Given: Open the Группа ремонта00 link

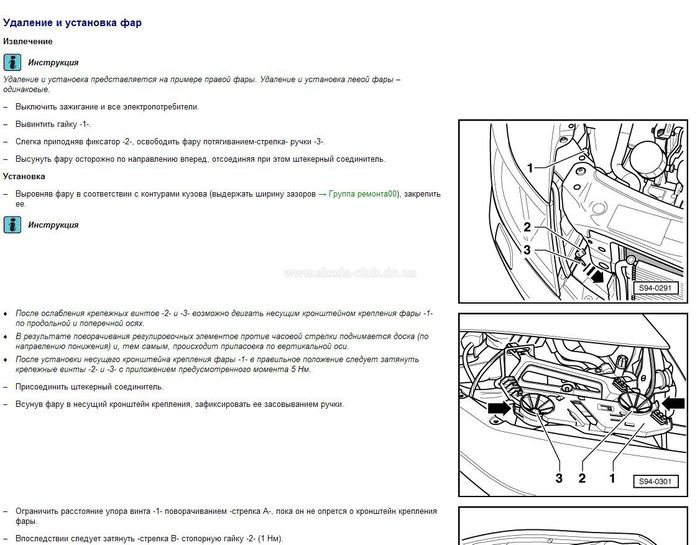Looking at the screenshot, I should pos(362,194).
